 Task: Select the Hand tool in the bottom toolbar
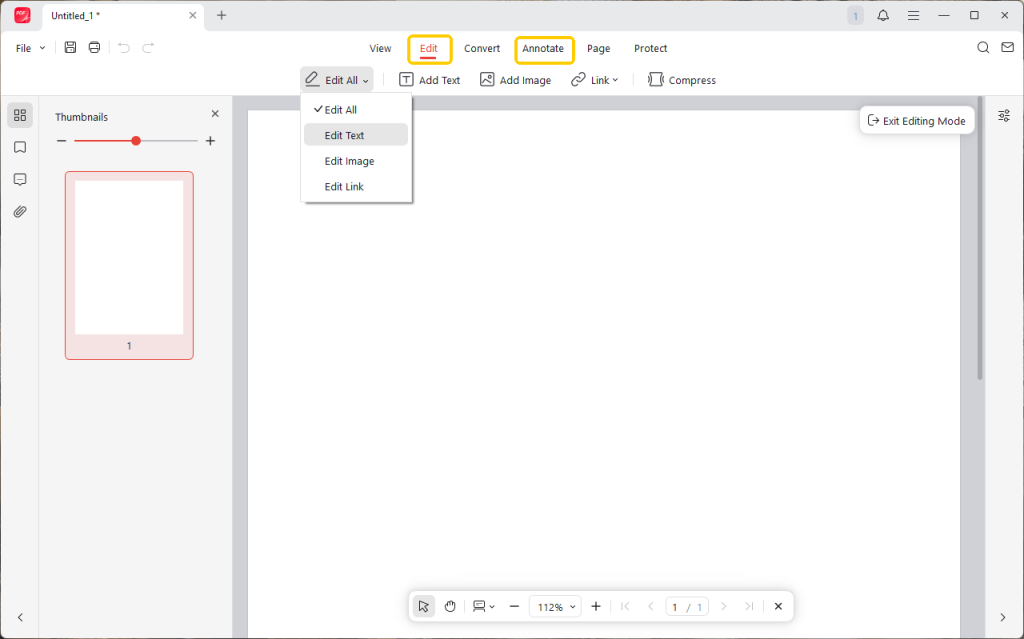click(x=449, y=606)
